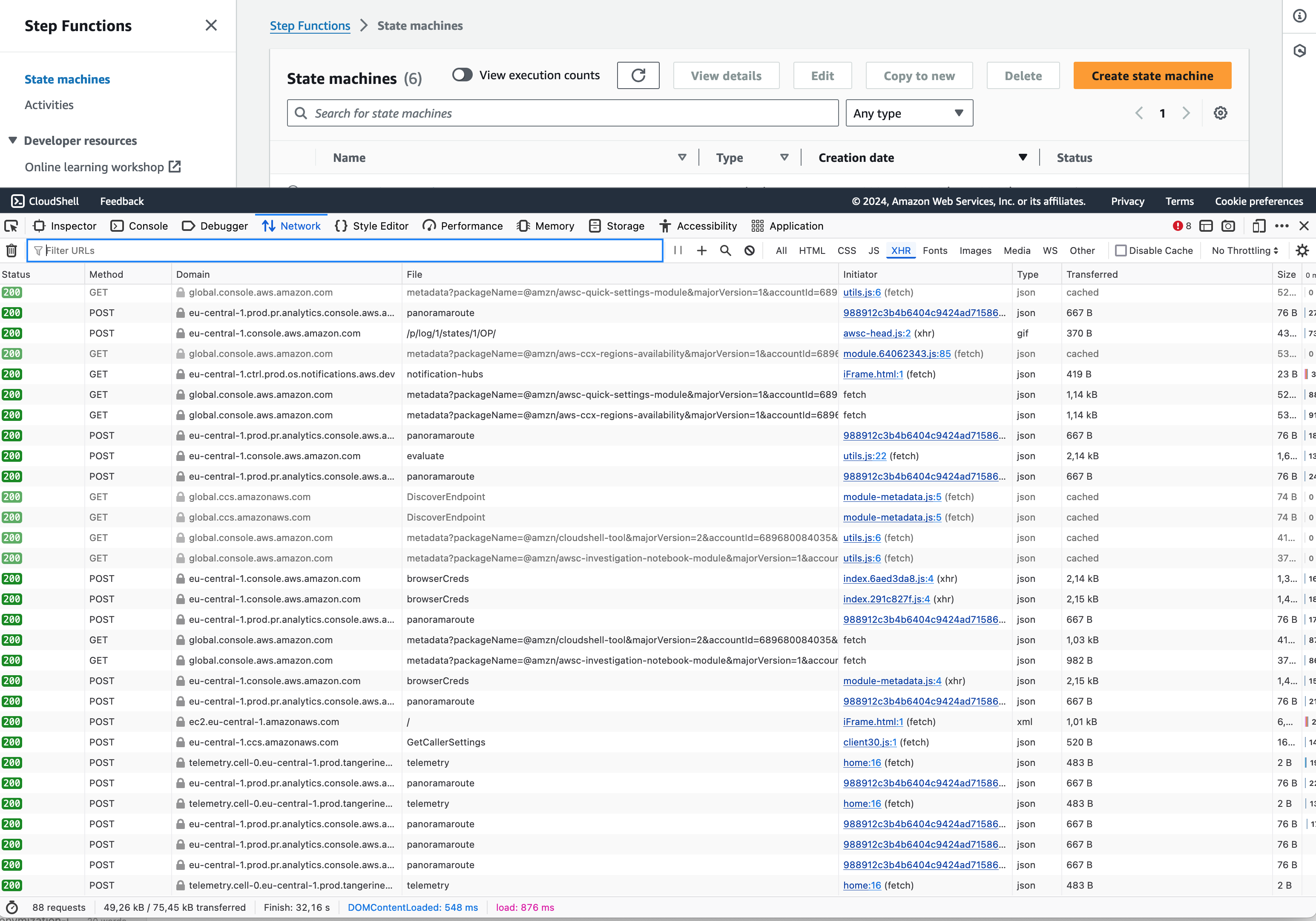Open Activities in side navigation
1316x921 pixels.
(x=49, y=105)
